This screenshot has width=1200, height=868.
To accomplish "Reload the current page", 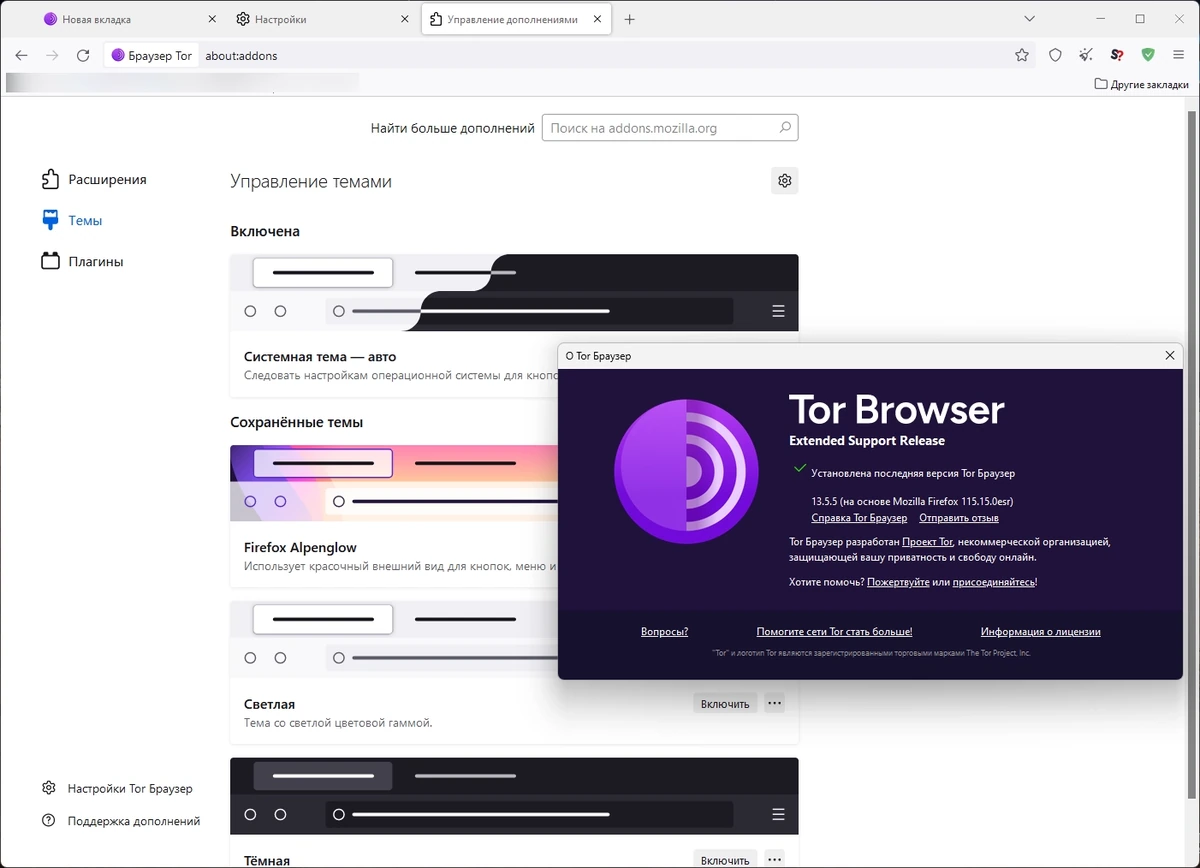I will point(83,56).
